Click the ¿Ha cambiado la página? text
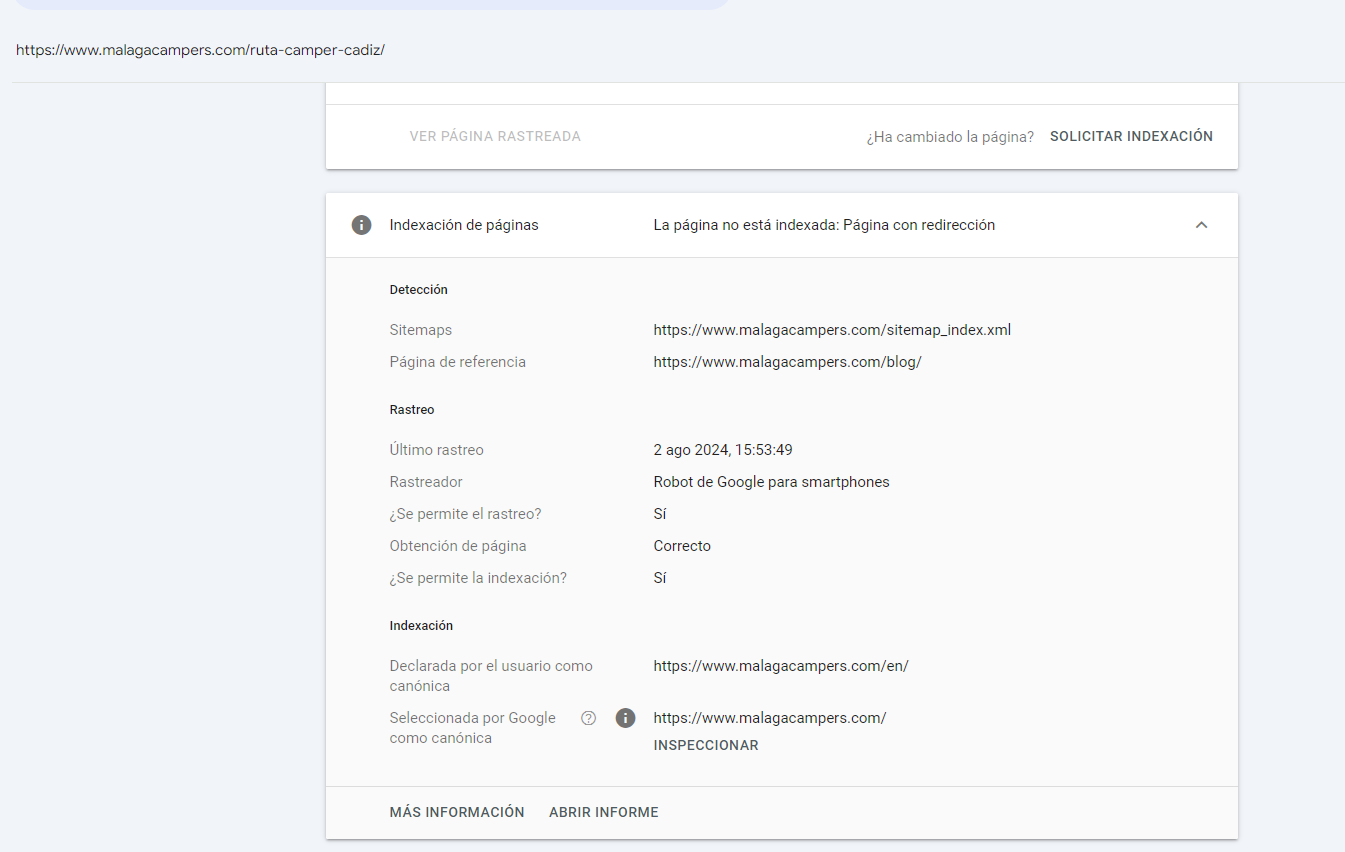This screenshot has height=852, width=1345. (x=950, y=137)
